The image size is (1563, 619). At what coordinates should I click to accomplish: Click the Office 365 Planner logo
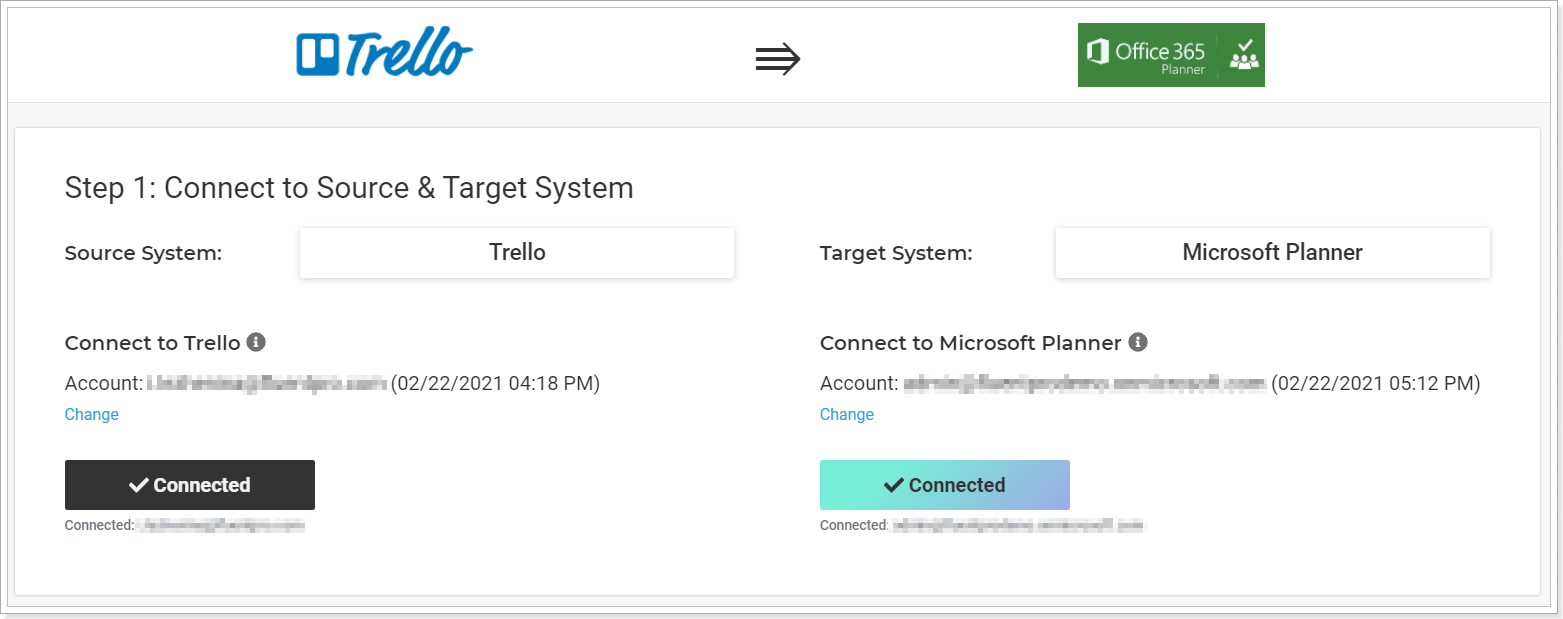click(x=1171, y=55)
